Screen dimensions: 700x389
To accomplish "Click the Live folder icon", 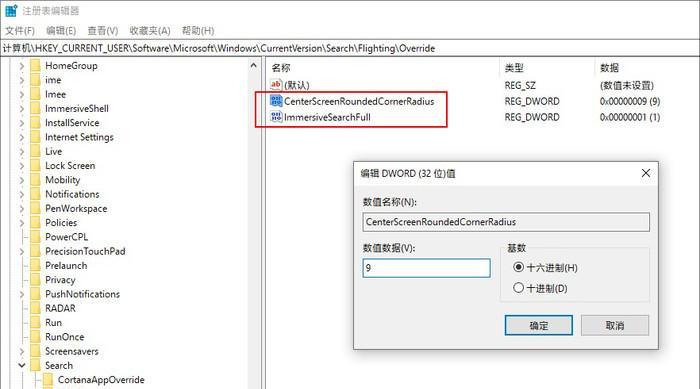I will pyautogui.click(x=36, y=151).
